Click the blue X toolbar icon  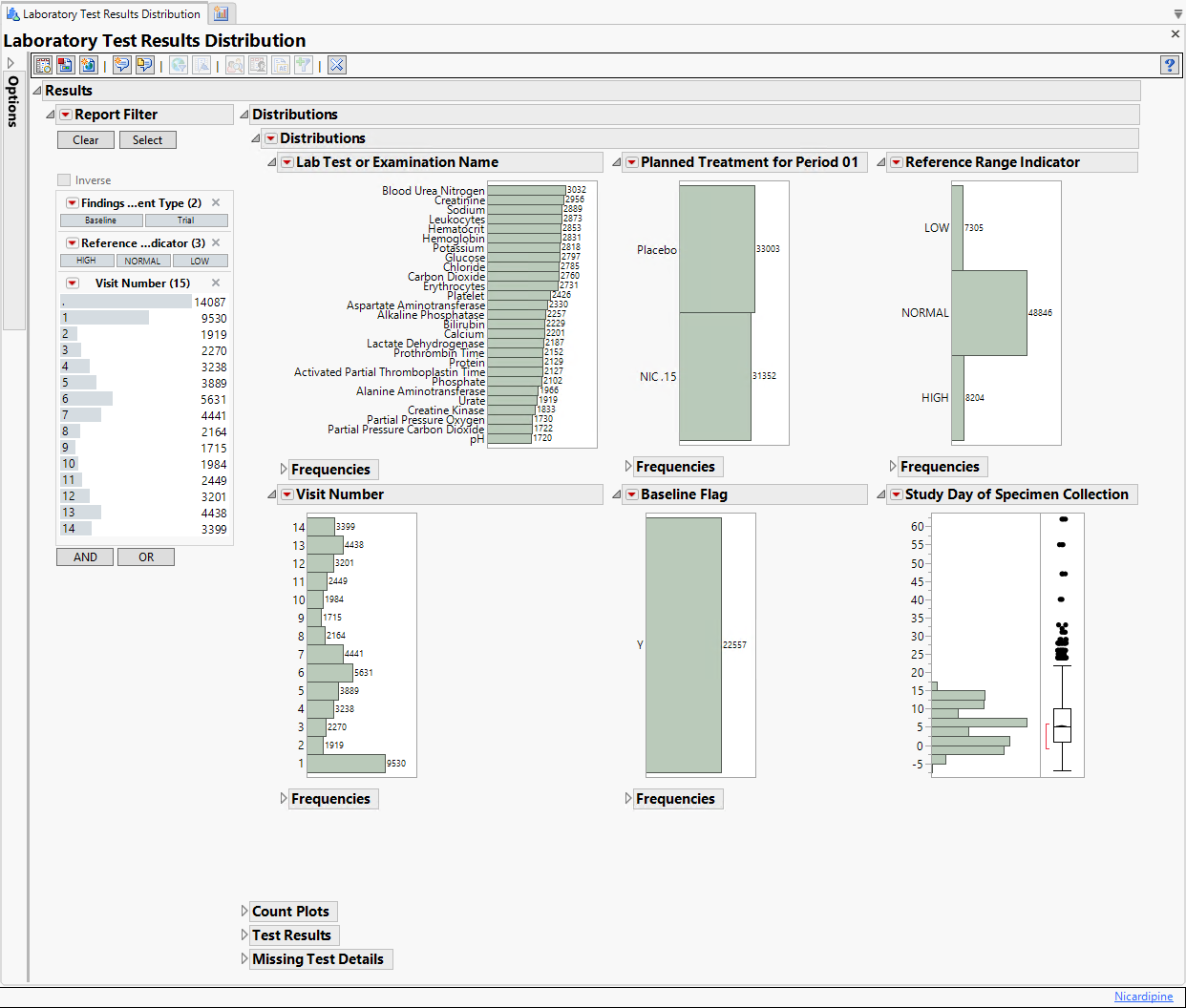point(336,65)
